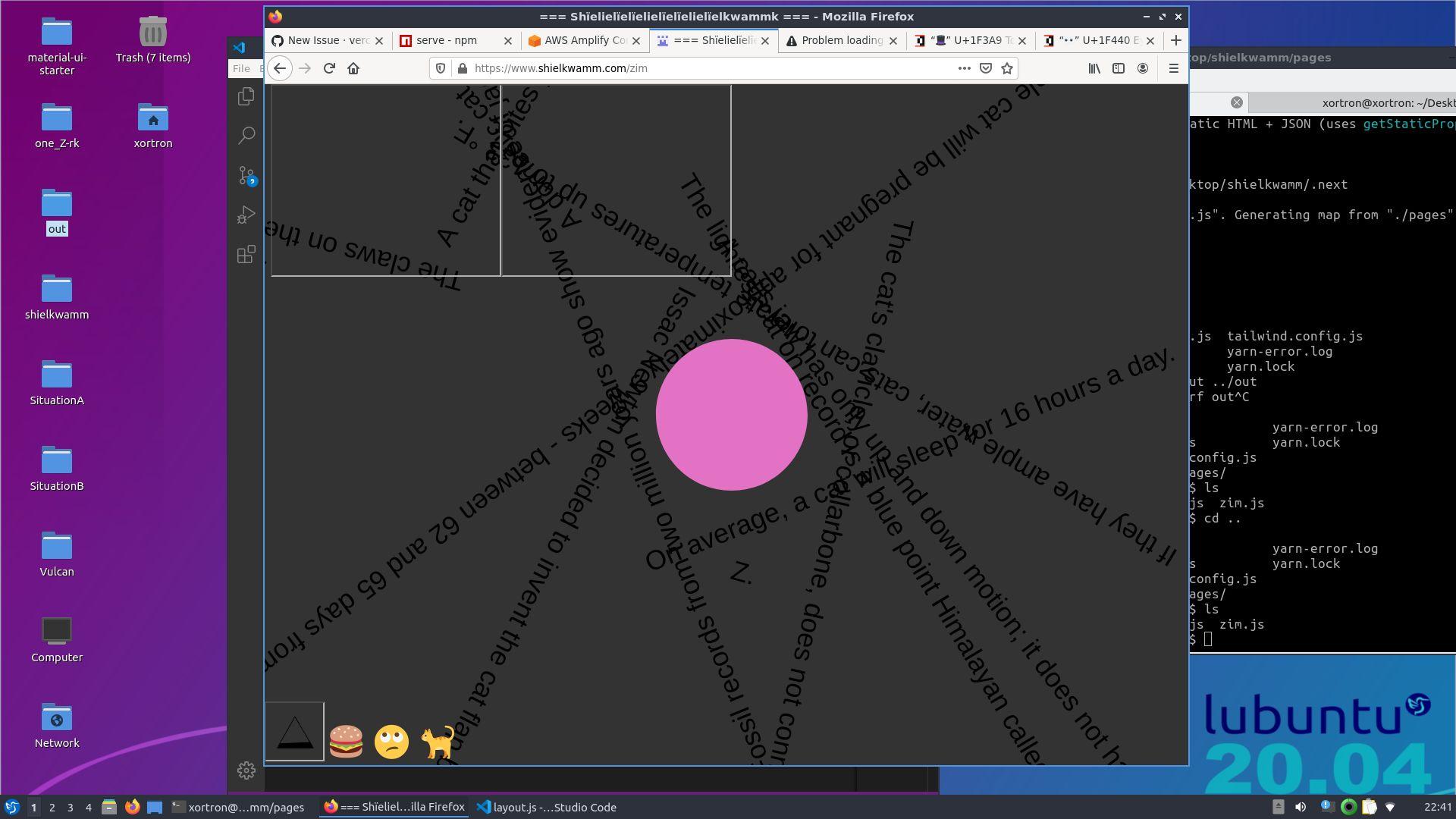Open volume control in system tray
This screenshot has width=1456, height=819.
tap(1301, 807)
